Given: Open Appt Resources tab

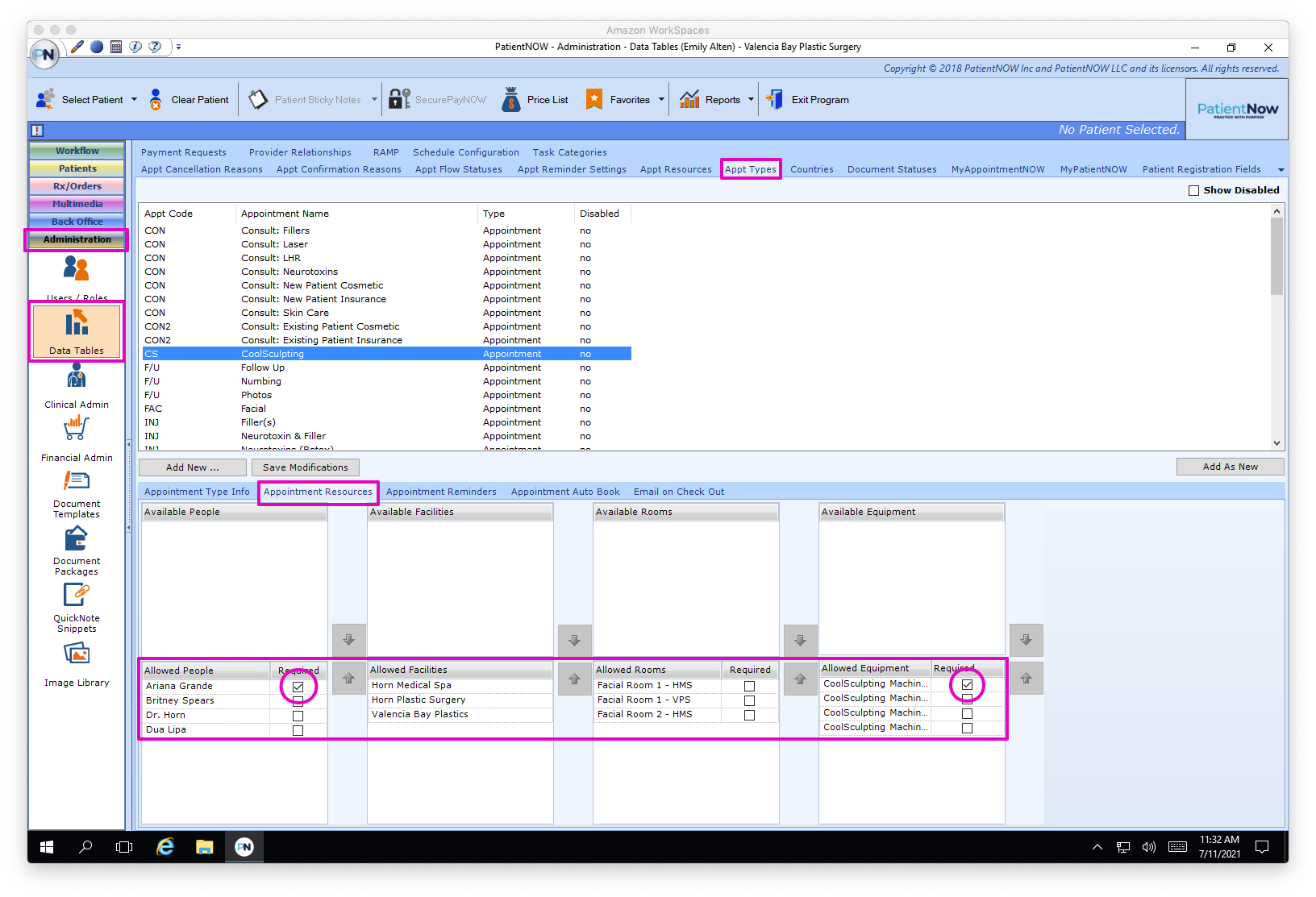Looking at the screenshot, I should (x=676, y=169).
